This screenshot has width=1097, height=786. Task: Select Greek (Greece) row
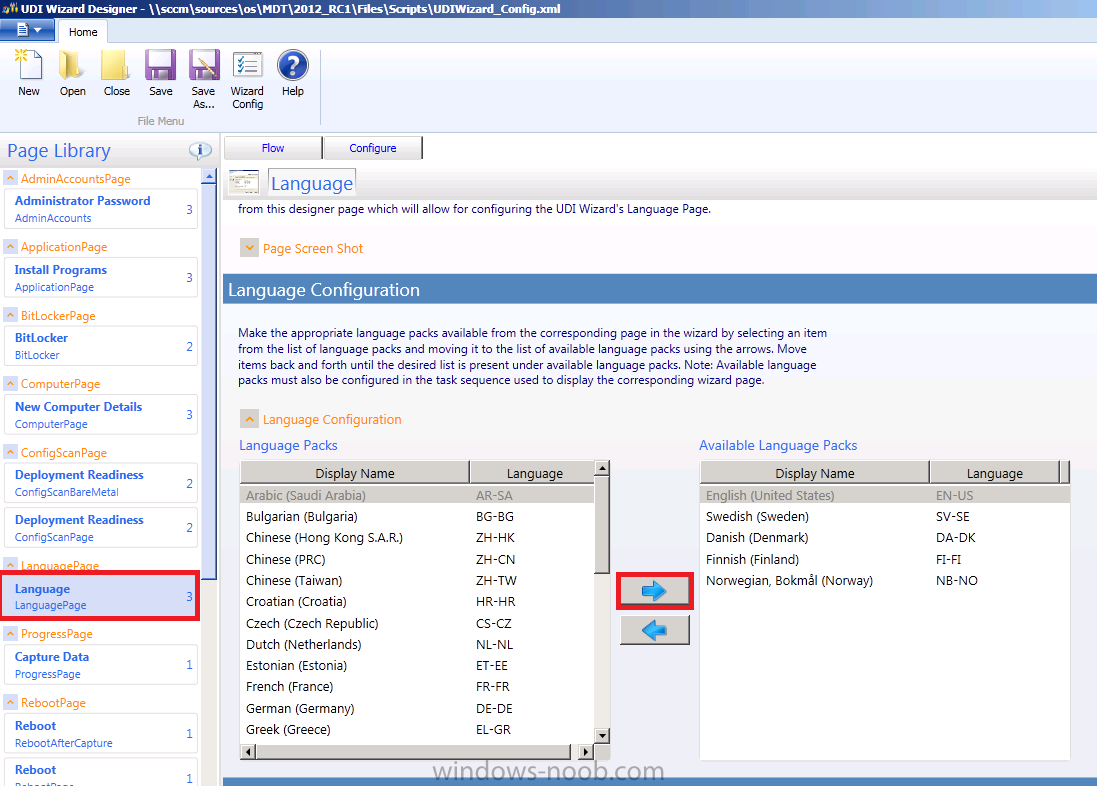[417, 729]
